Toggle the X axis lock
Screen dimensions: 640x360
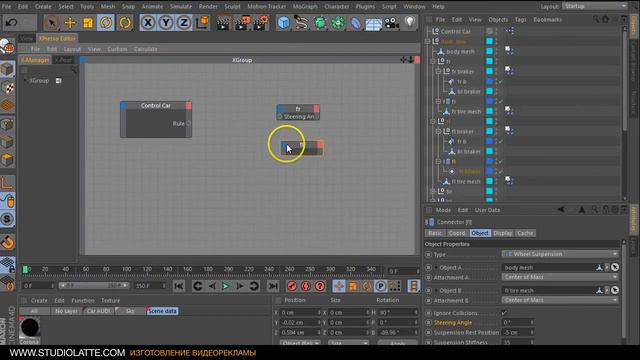pos(148,22)
